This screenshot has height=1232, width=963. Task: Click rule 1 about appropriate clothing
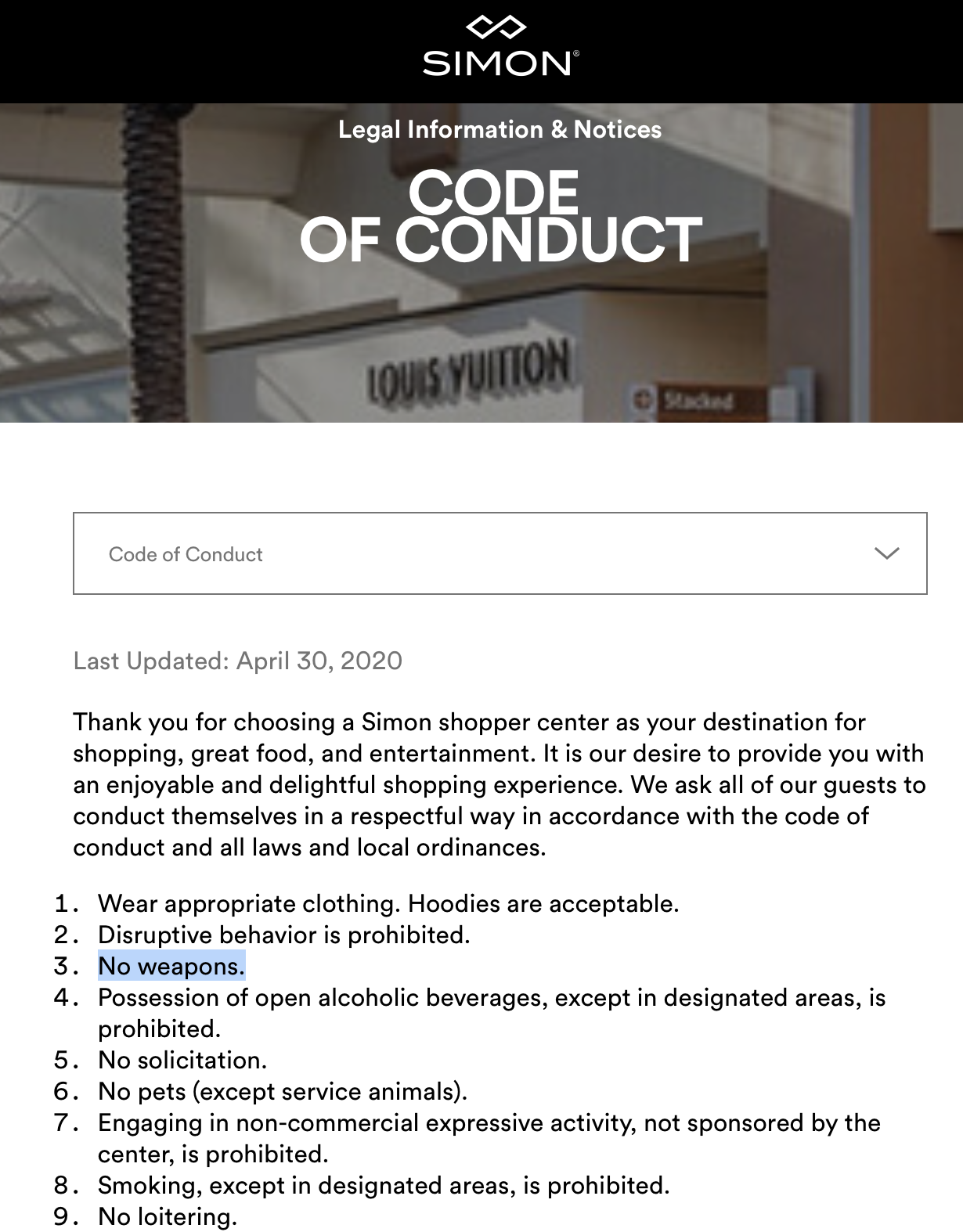pos(388,903)
